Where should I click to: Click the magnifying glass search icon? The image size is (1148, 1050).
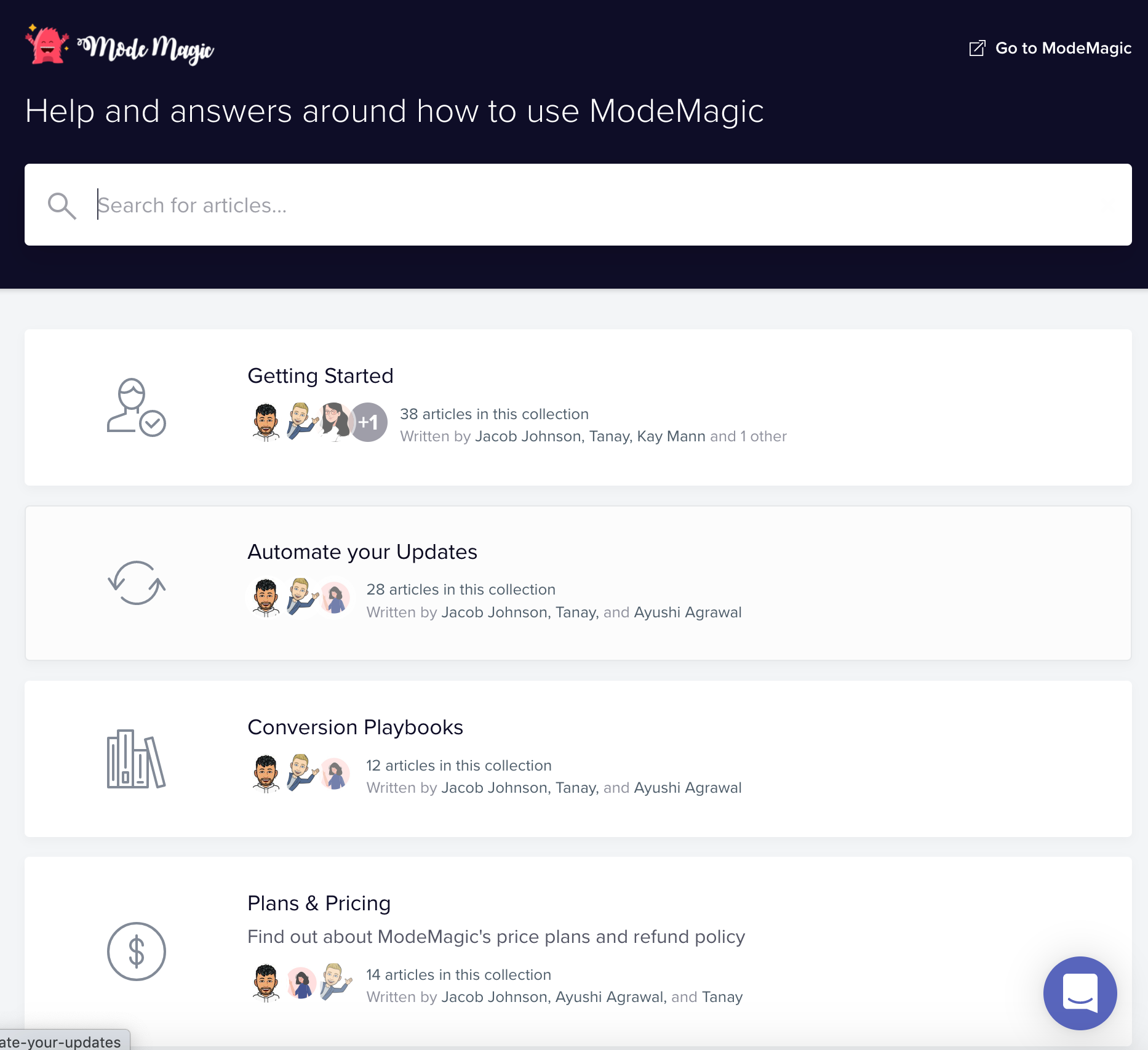coord(62,206)
